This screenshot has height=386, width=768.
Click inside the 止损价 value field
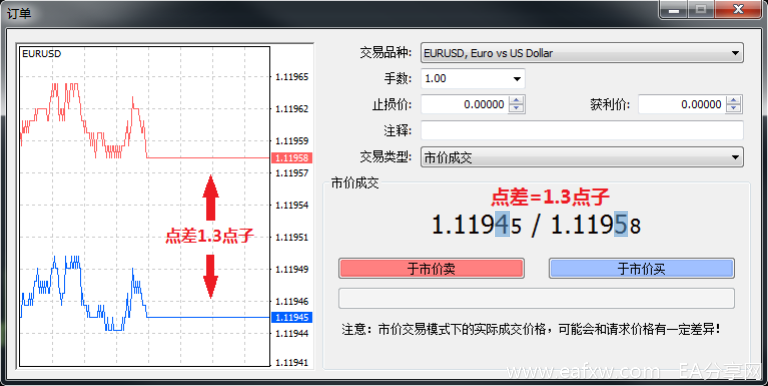465,104
